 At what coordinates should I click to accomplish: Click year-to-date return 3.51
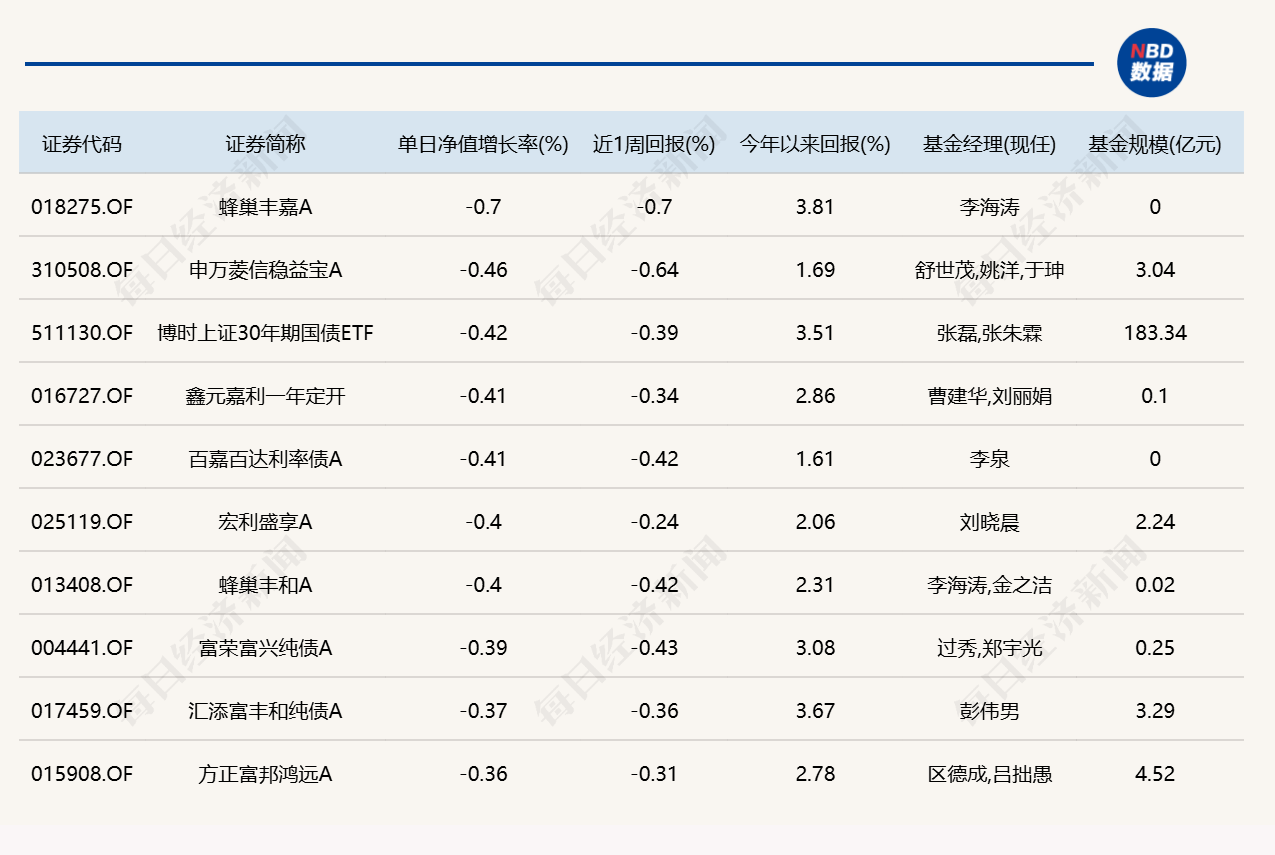pyautogui.click(x=815, y=334)
